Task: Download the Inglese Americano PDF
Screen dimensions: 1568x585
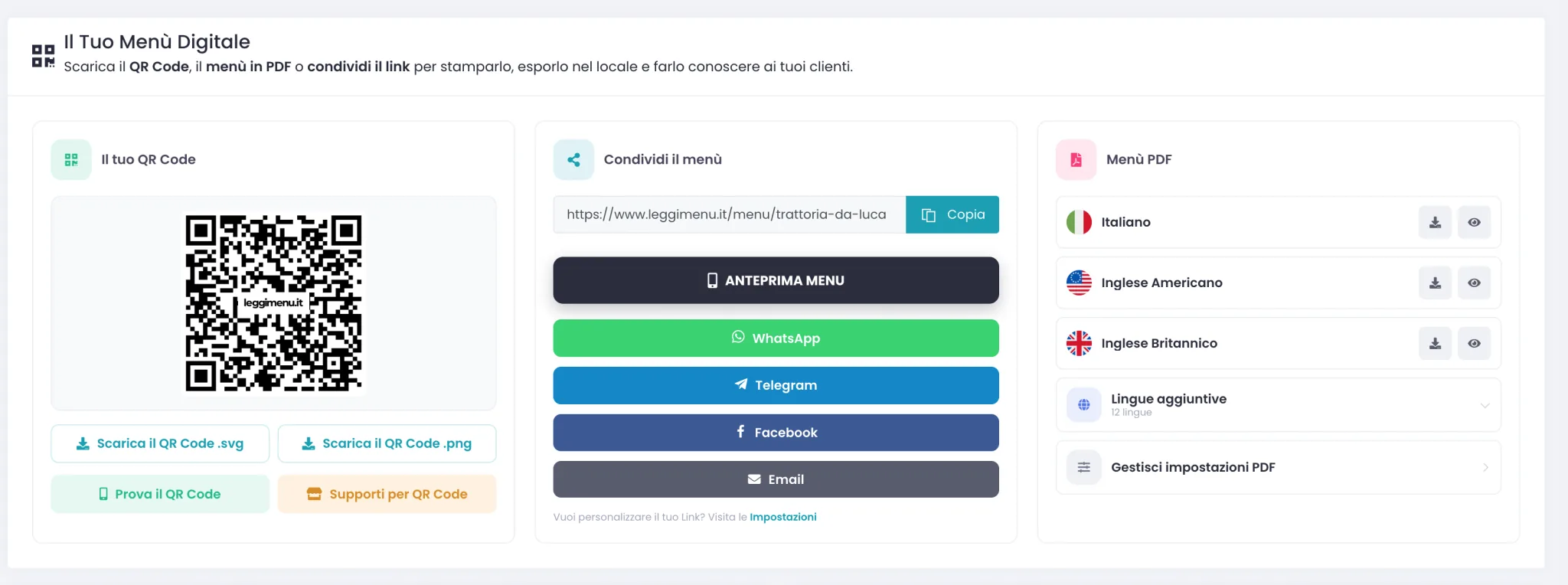Action: tap(1435, 283)
